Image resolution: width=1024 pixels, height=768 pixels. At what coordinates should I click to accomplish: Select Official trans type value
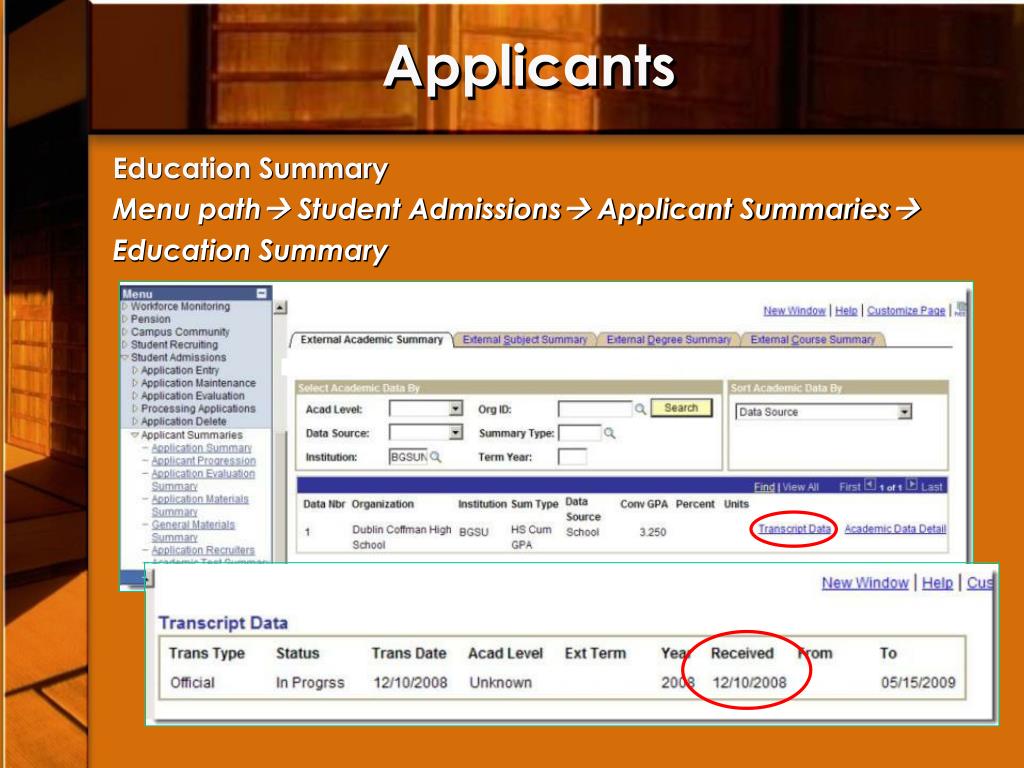192,683
